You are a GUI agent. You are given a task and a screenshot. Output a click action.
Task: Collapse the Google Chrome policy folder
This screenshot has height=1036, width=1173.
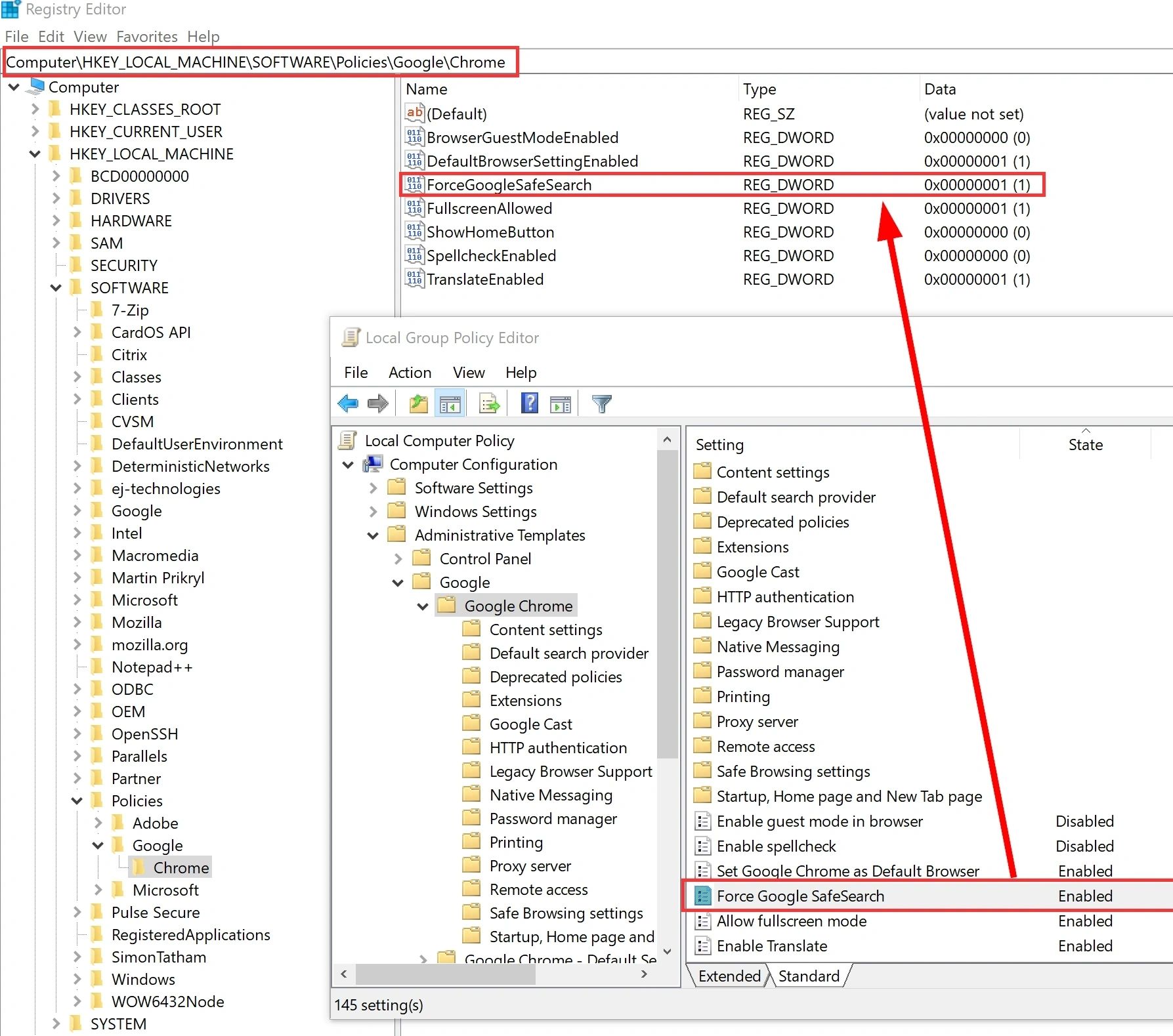423,606
